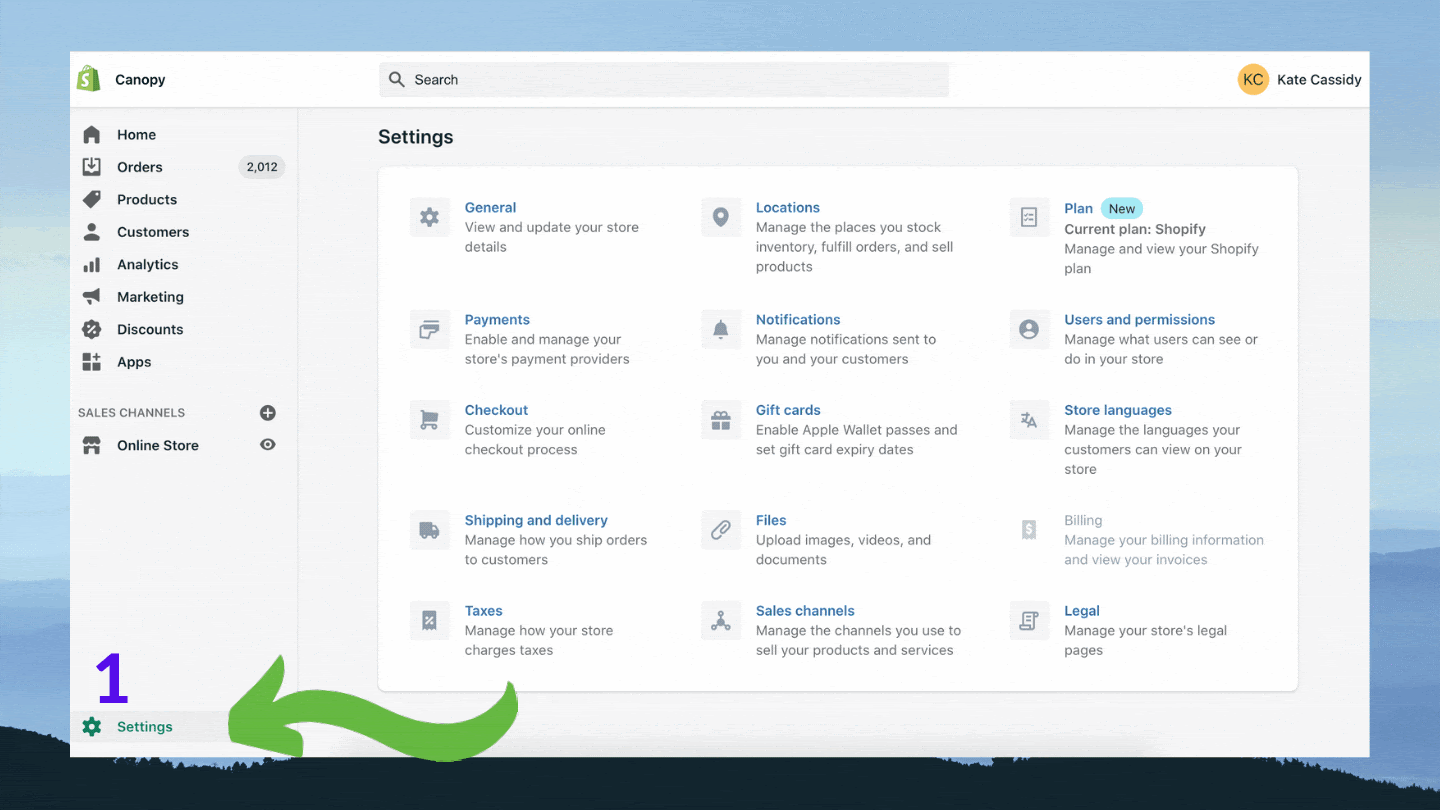The height and width of the screenshot is (810, 1440).
Task: Click the Locations pin icon tile
Action: point(721,217)
